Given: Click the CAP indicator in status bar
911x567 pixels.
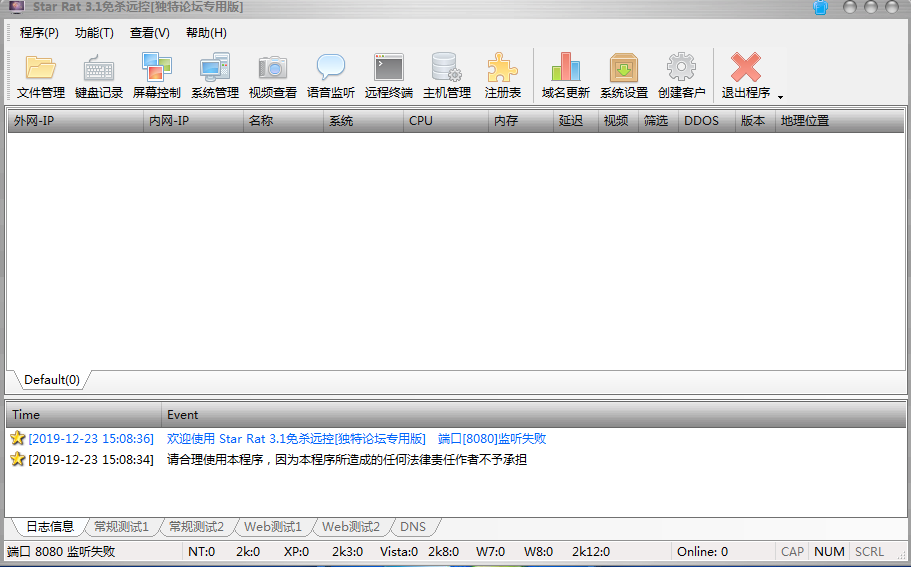Looking at the screenshot, I should click(x=792, y=551).
